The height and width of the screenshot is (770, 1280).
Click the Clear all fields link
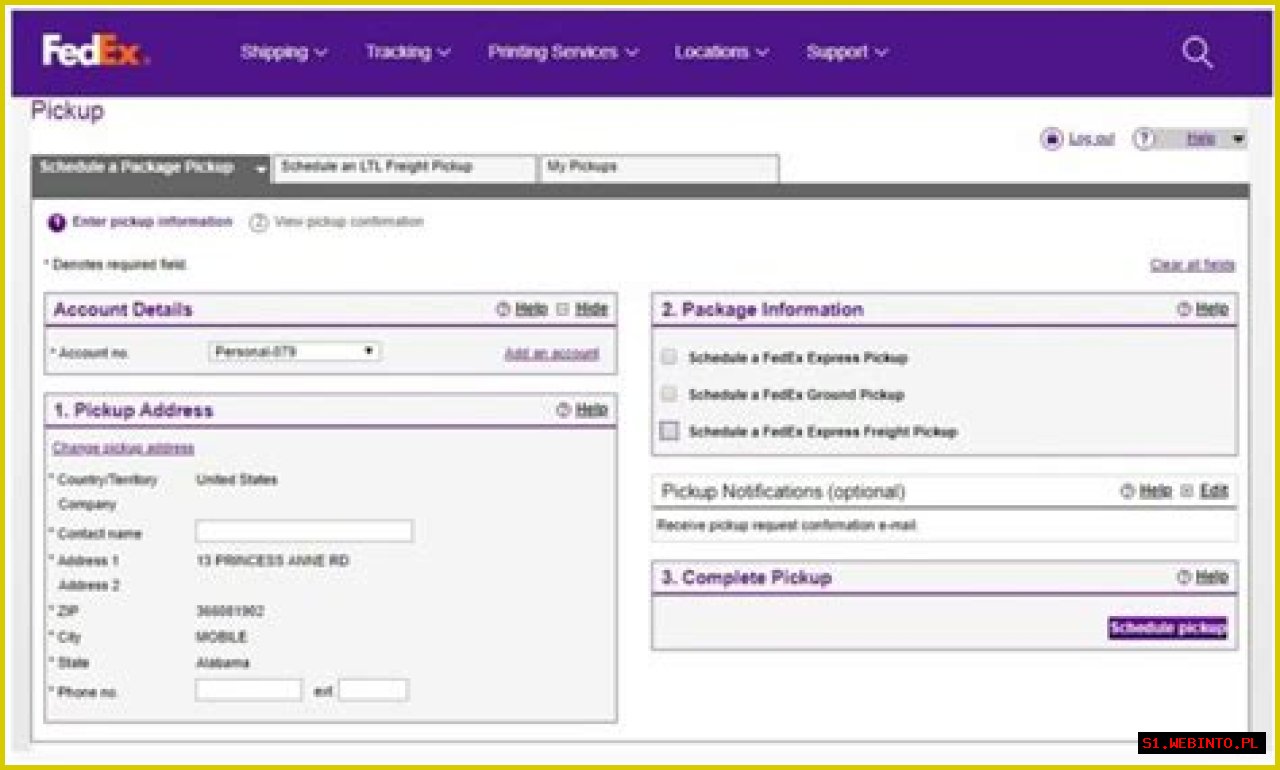(x=1193, y=265)
